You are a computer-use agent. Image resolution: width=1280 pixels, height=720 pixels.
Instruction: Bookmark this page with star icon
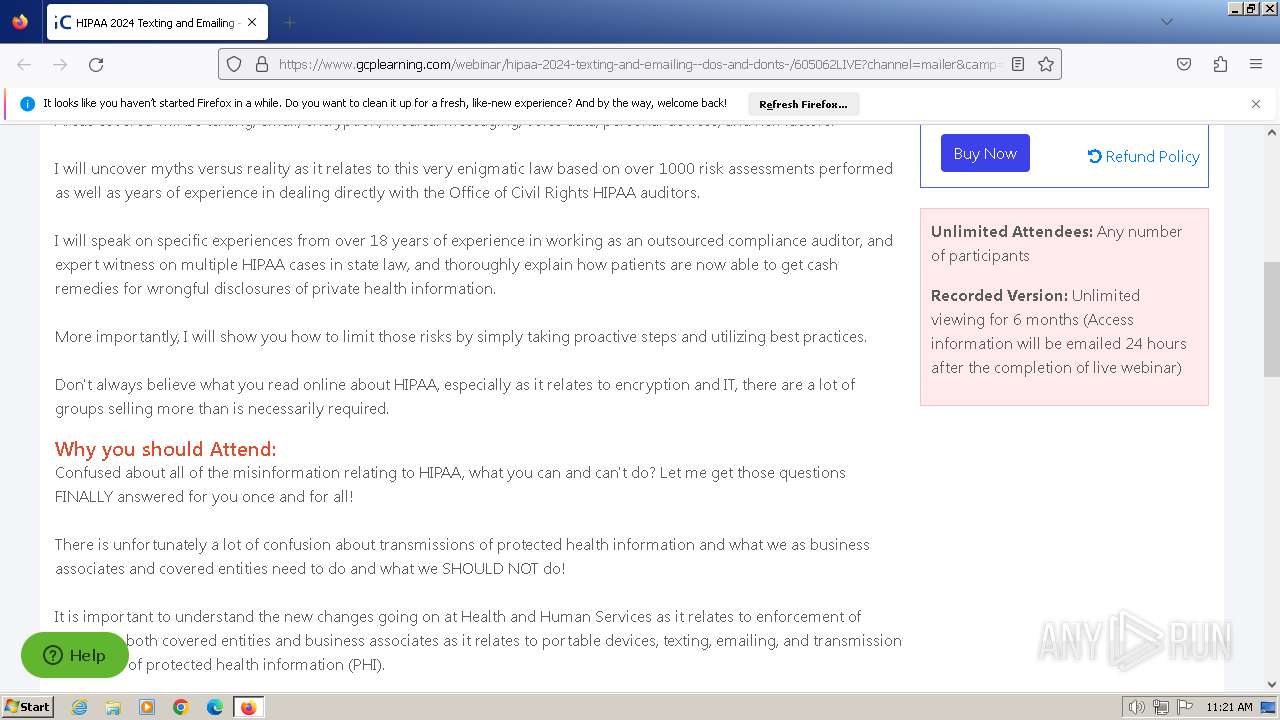(1046, 64)
